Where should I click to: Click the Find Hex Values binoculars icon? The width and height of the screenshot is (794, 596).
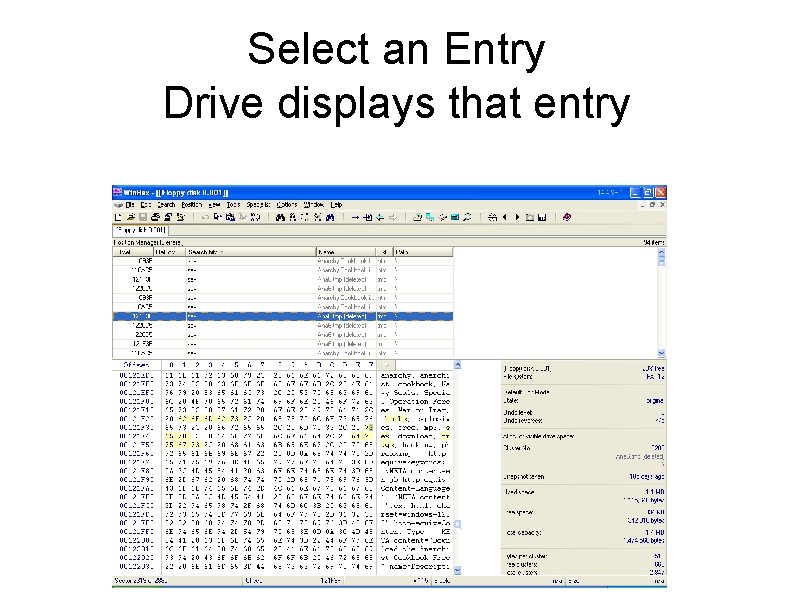click(x=293, y=217)
